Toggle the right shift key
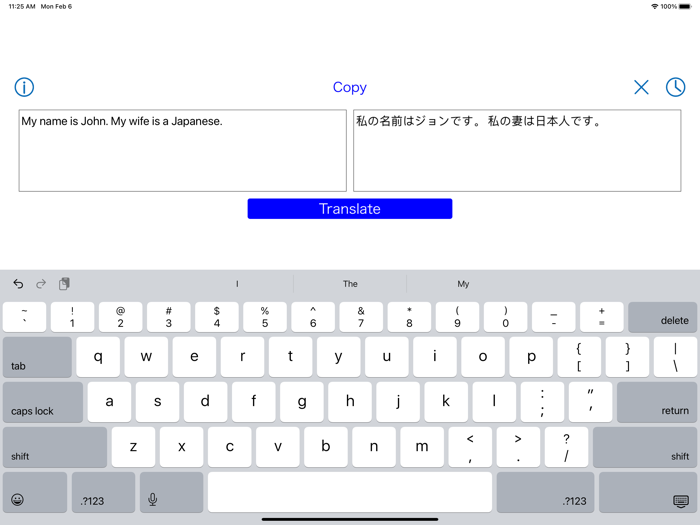Viewport: 700px width, 525px height. [x=645, y=447]
